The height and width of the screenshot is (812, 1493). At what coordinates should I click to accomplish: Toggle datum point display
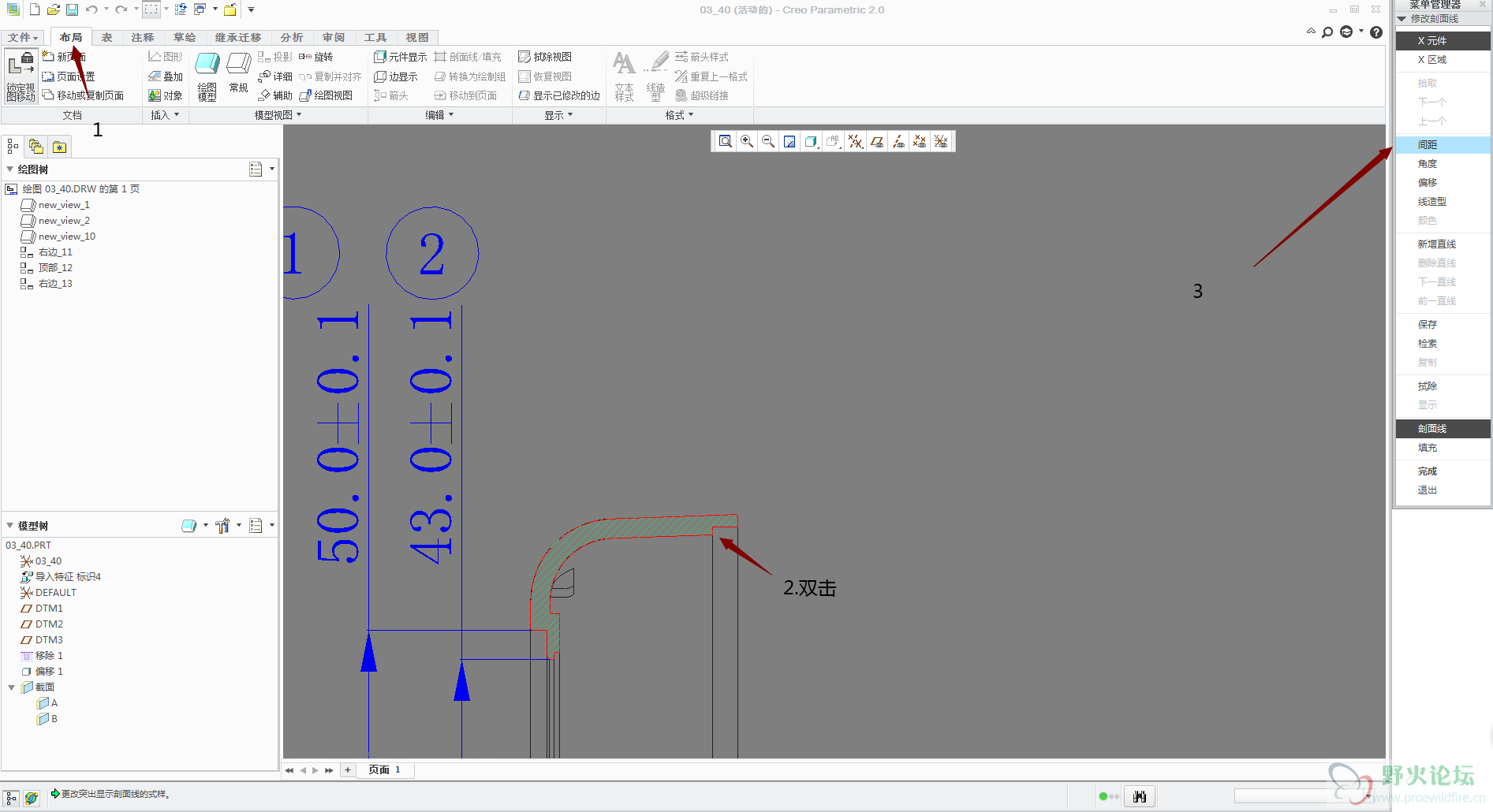point(920,141)
